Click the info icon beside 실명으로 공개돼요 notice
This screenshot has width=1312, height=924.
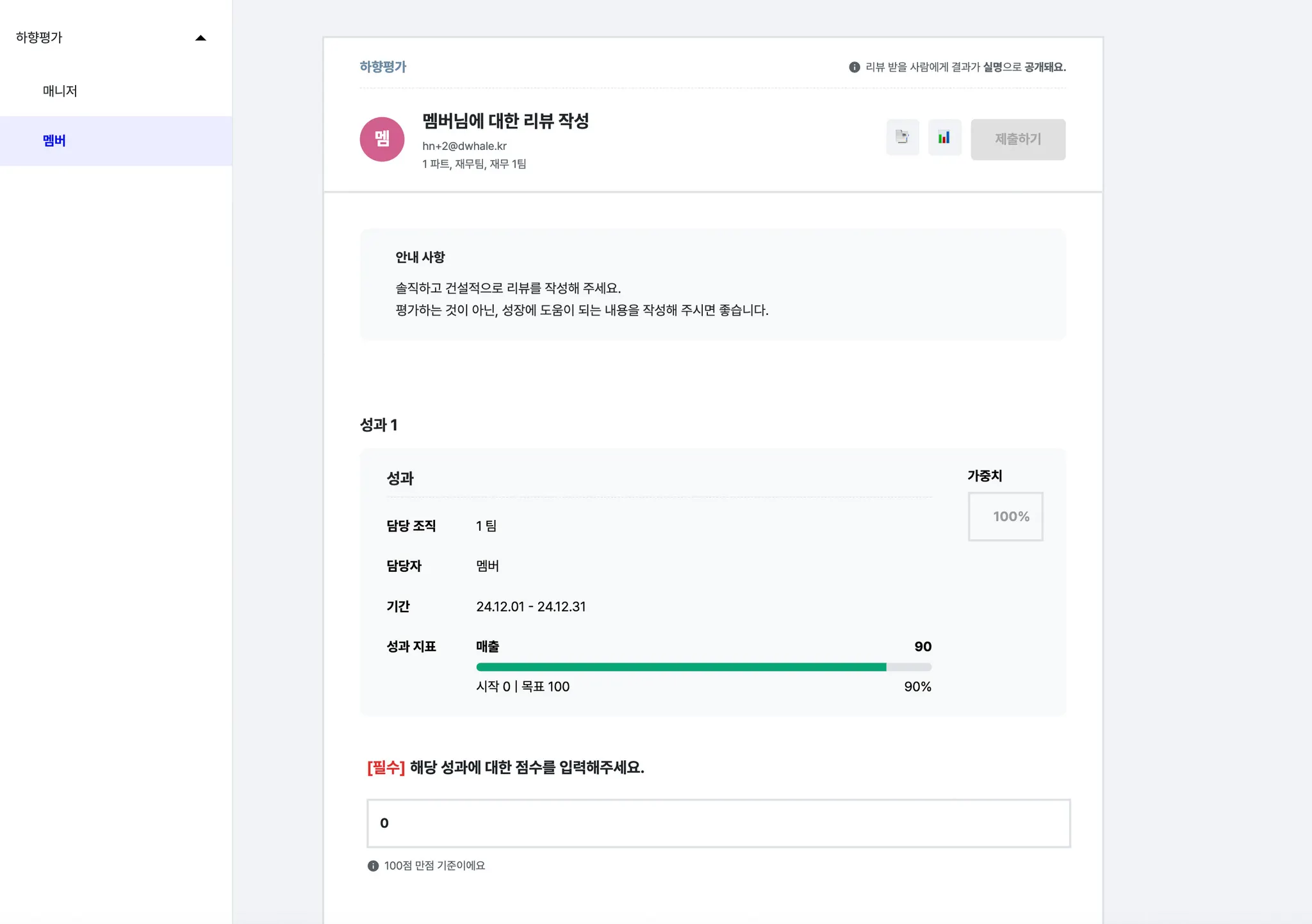(854, 67)
